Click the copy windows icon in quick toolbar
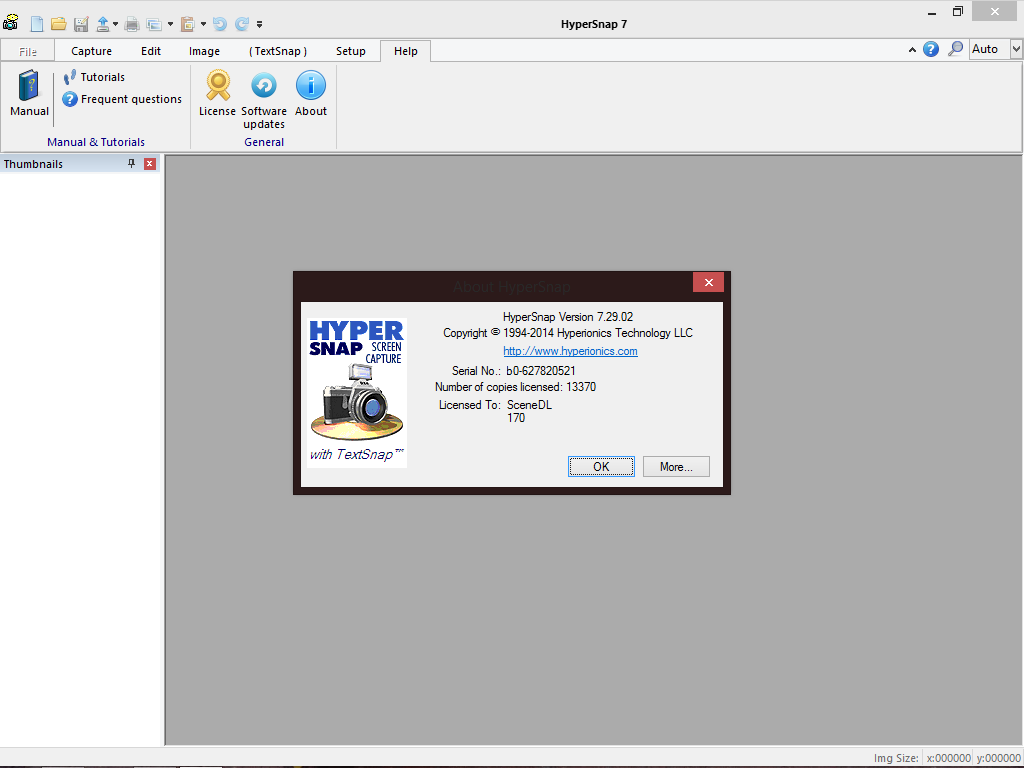 (154, 24)
